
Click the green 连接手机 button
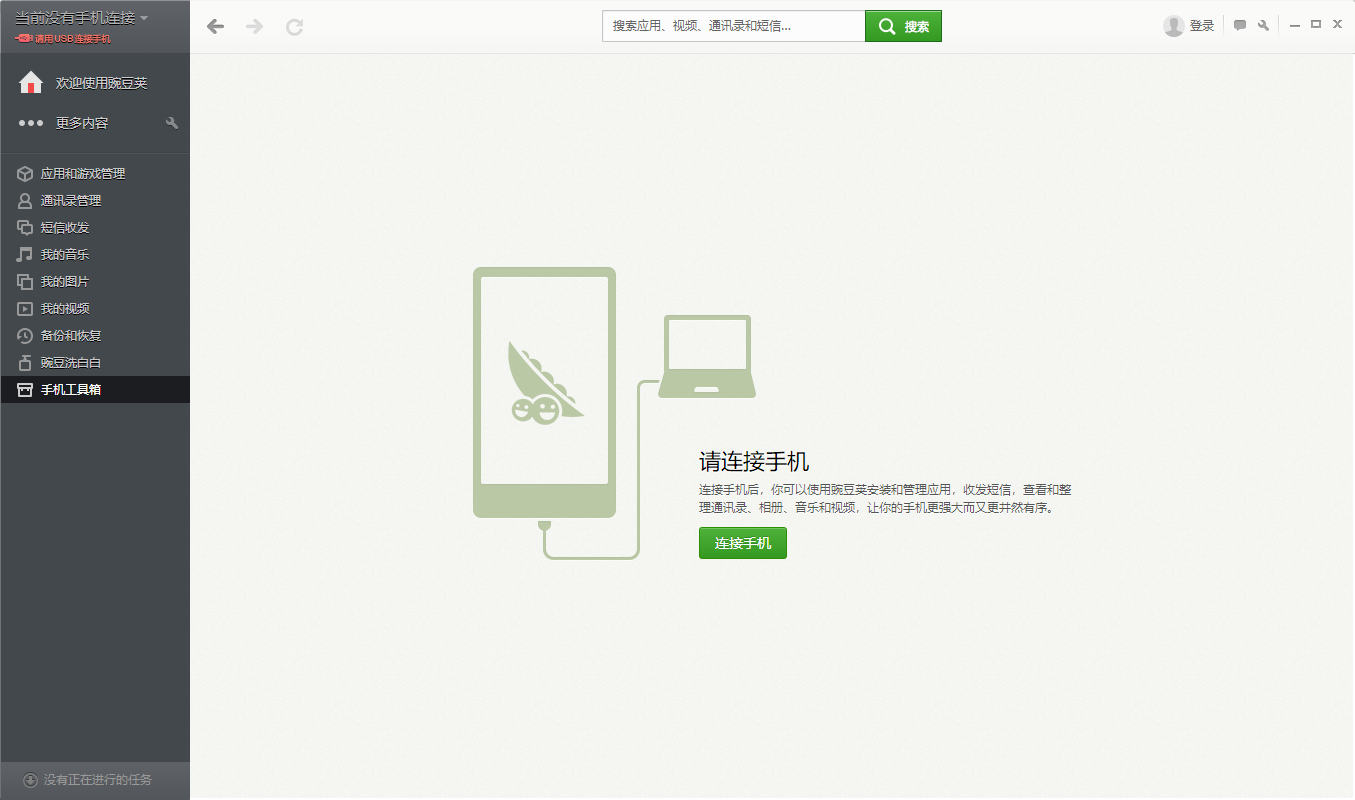pos(743,543)
